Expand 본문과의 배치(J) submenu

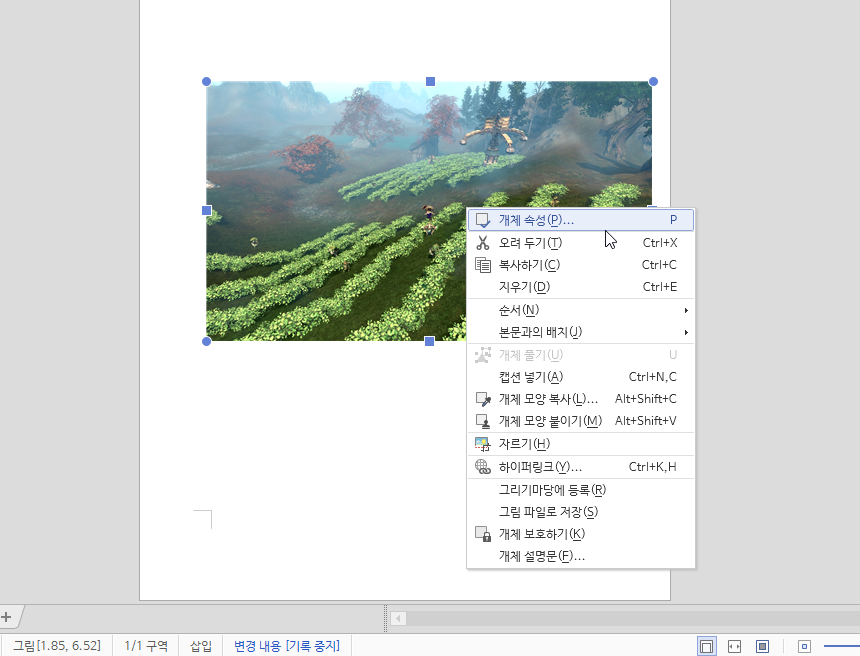(x=581, y=332)
